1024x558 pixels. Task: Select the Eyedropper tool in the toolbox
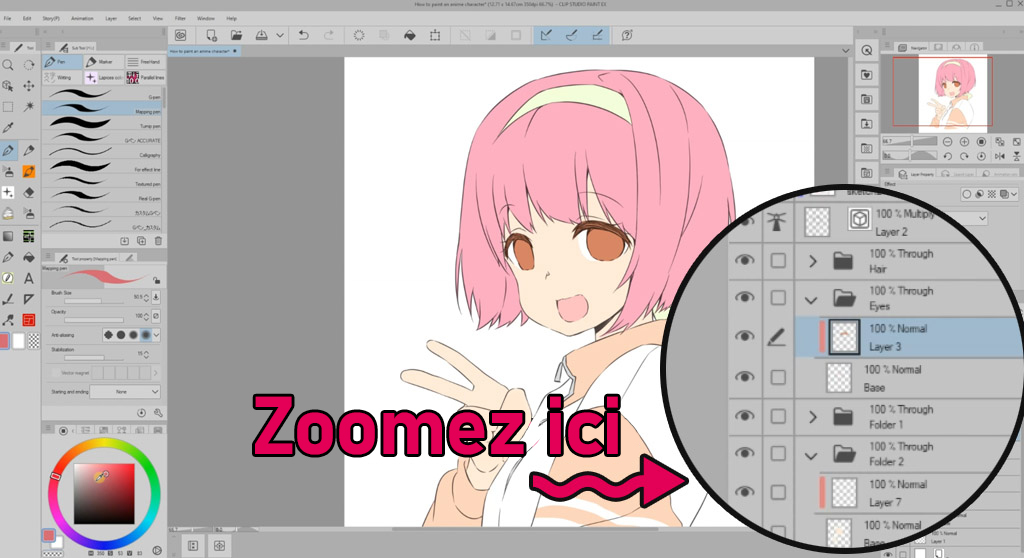click(8, 128)
